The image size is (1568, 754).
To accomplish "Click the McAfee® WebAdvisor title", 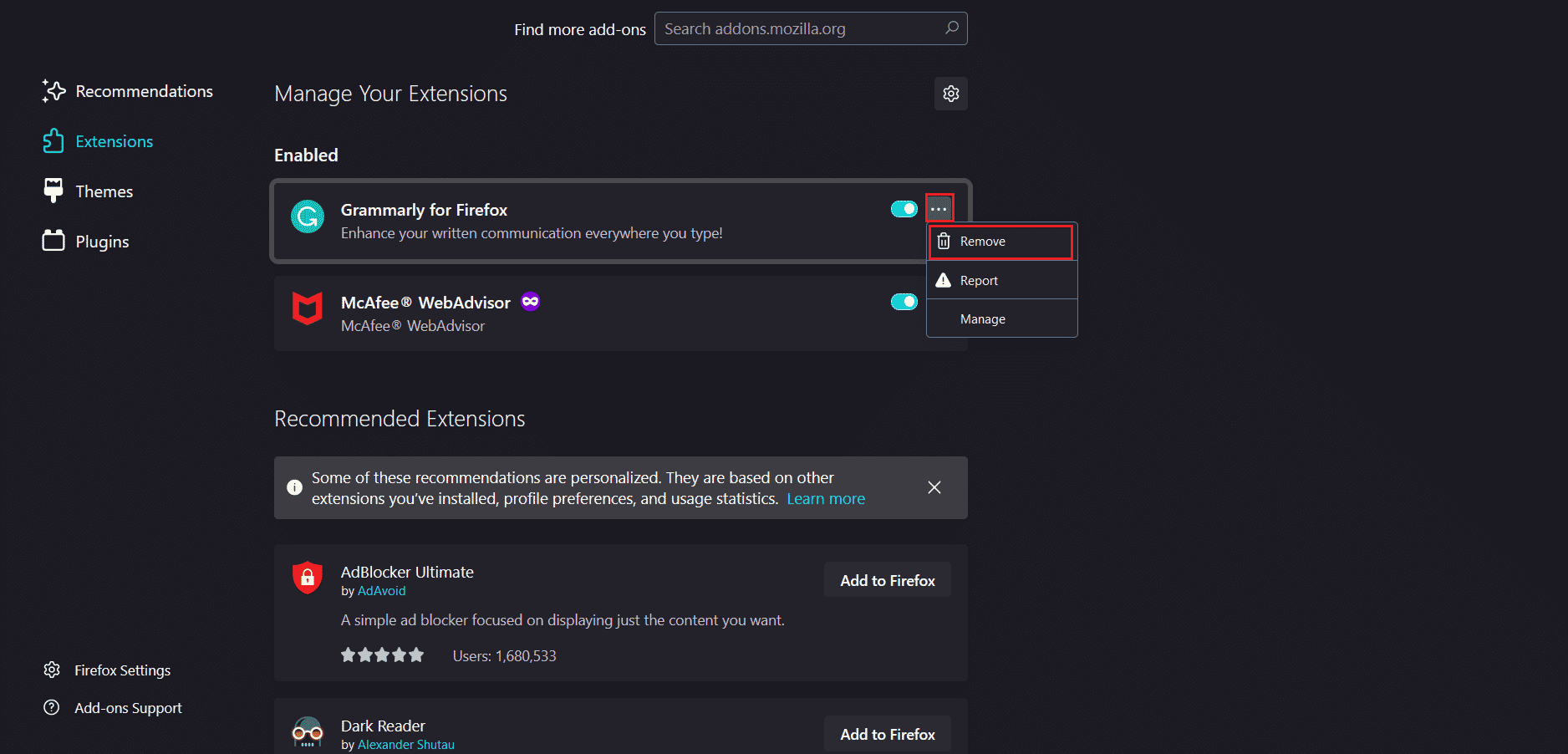I will (425, 303).
